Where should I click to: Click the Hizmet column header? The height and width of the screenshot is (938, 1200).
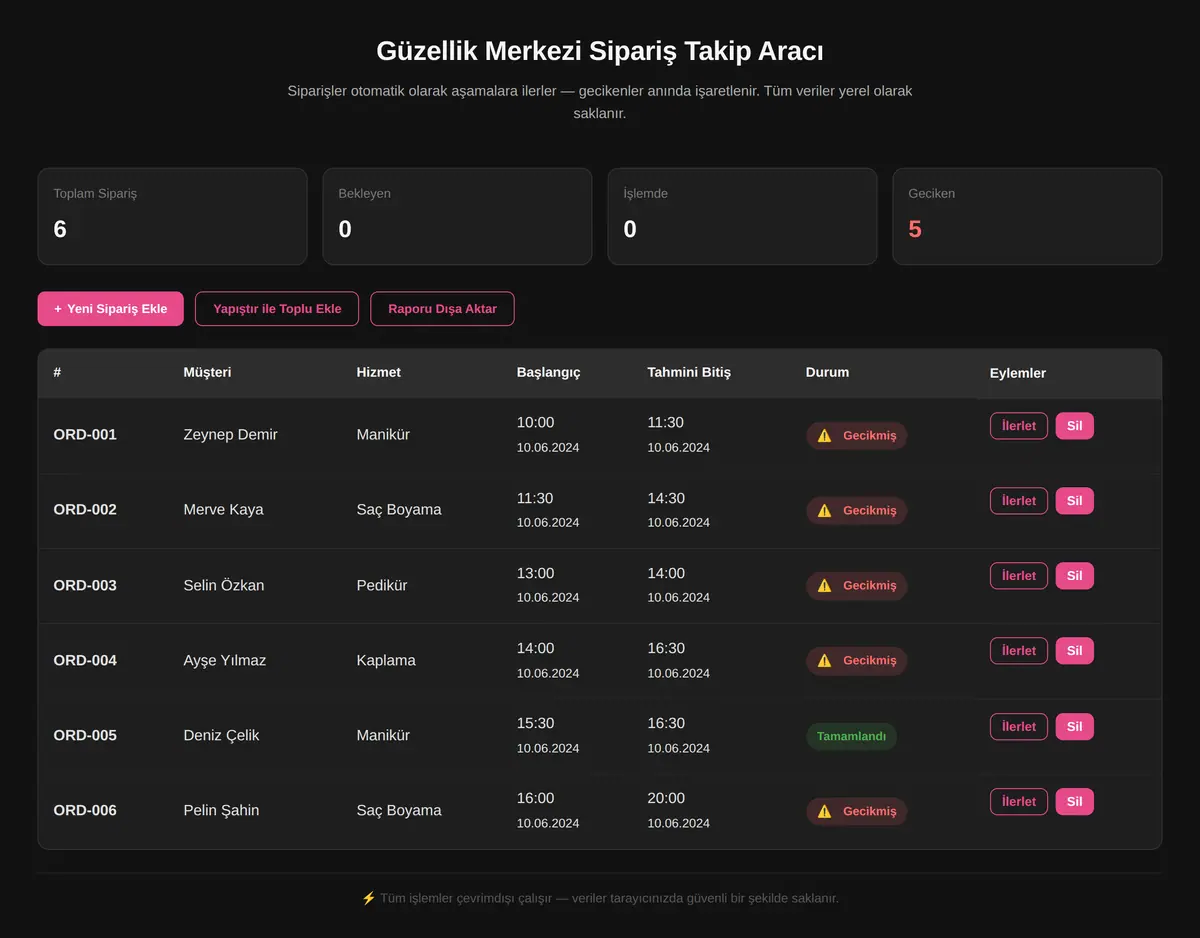(x=379, y=372)
